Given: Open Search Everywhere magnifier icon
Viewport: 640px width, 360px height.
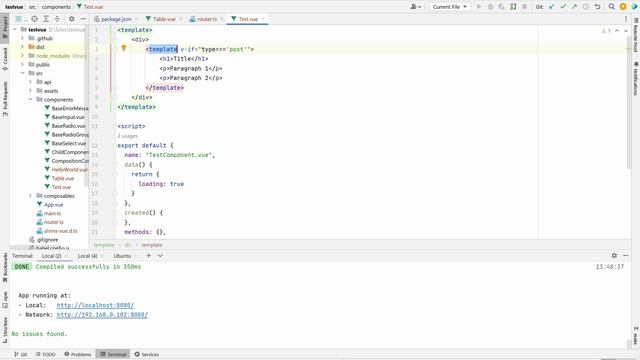Looking at the screenshot, I should pos(611,7).
